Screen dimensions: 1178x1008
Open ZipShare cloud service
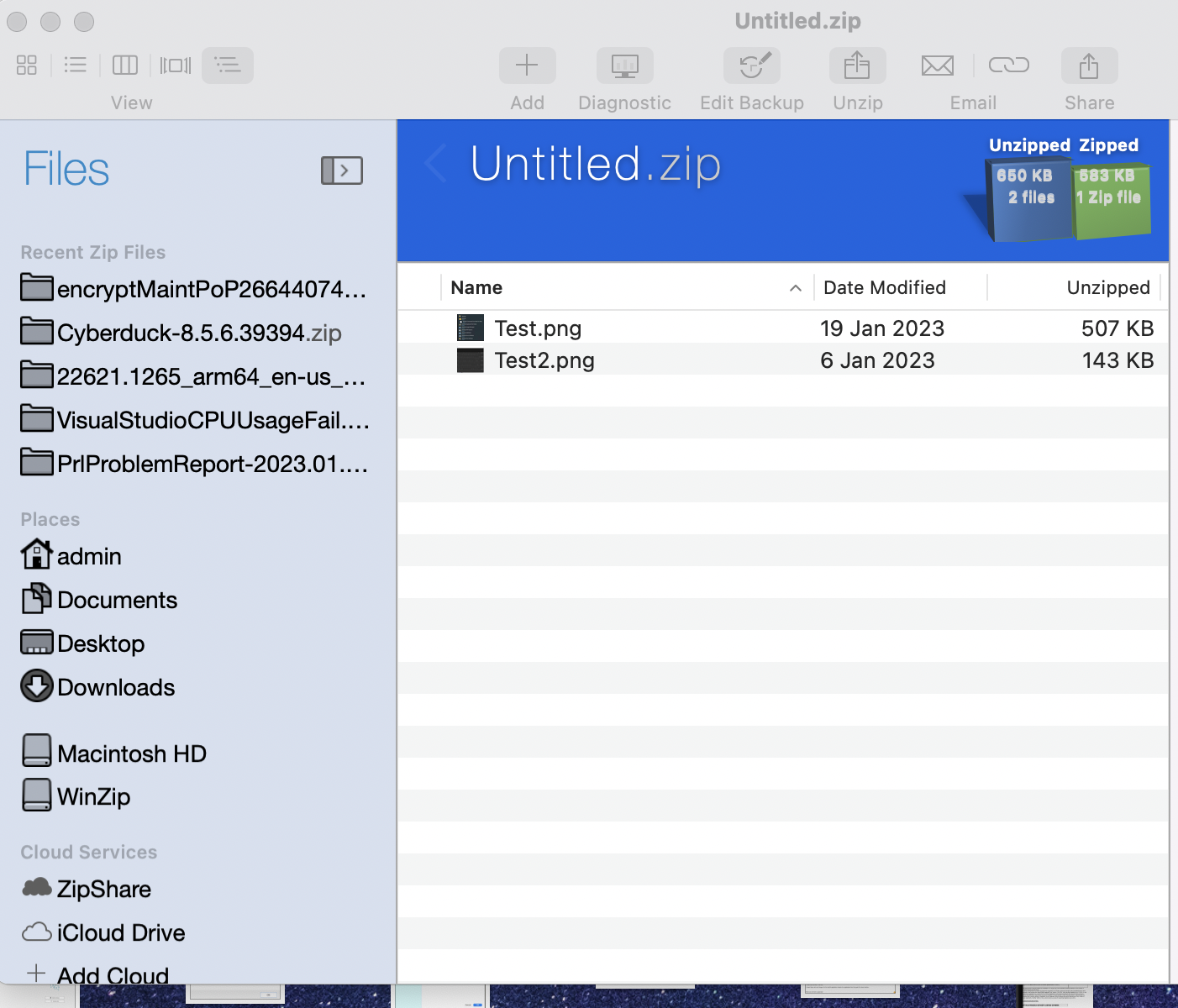87,889
